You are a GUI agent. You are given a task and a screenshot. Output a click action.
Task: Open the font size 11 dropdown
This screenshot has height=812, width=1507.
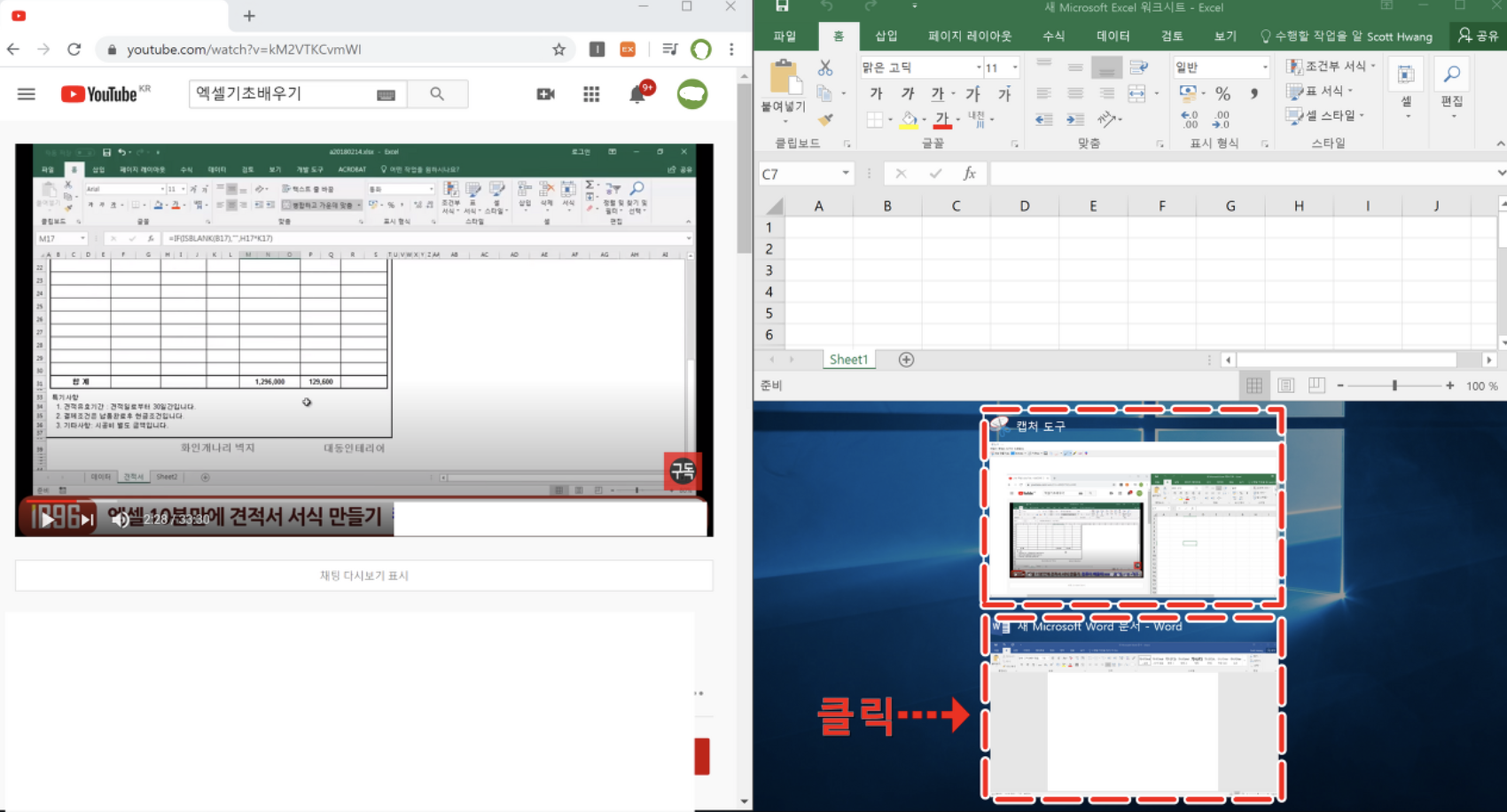1015,67
